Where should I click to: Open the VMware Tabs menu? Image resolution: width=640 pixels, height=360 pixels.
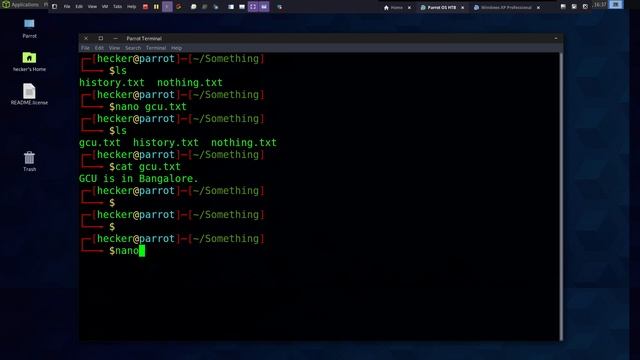pos(118,7)
